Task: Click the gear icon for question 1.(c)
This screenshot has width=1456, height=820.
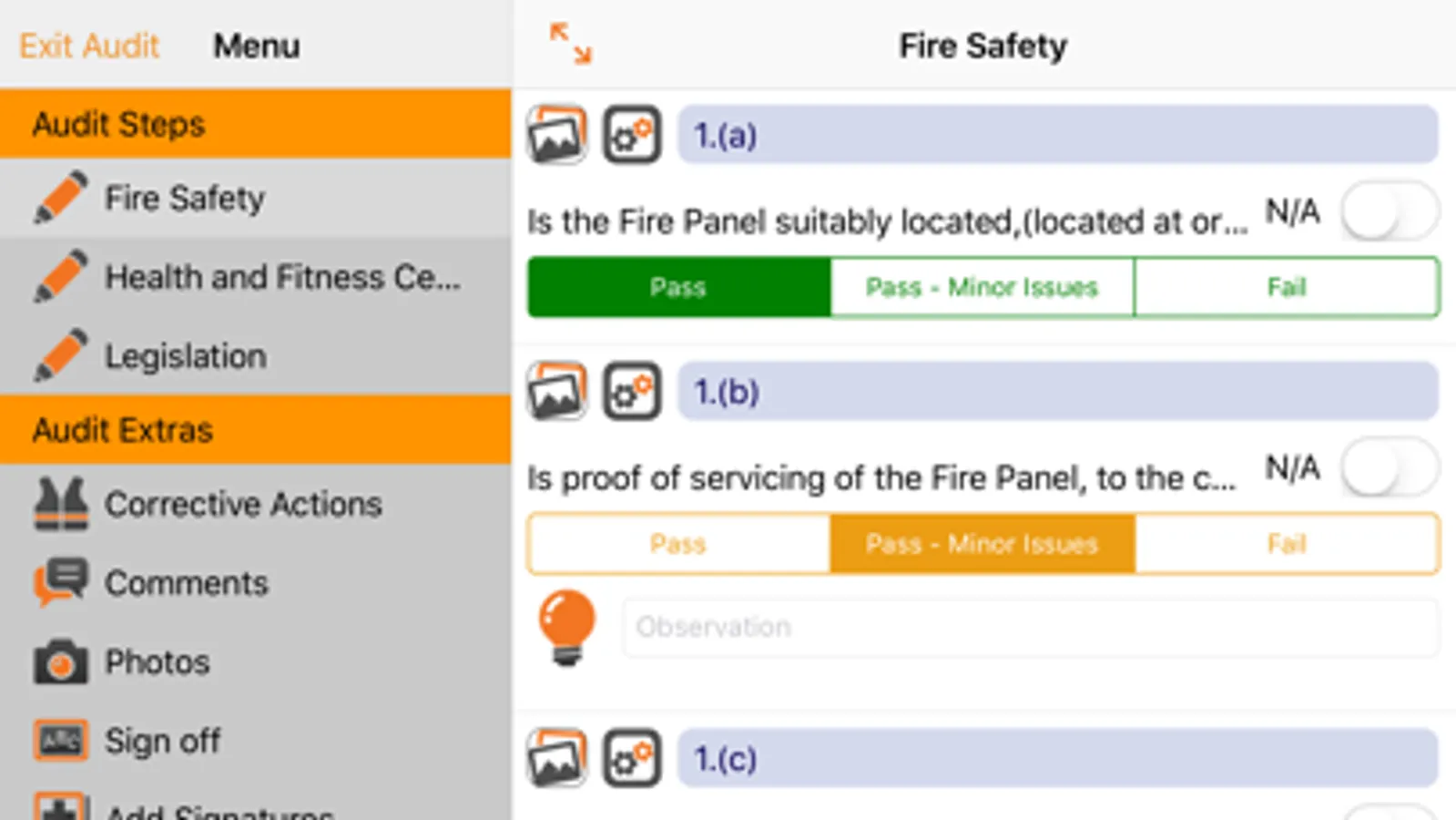Action: (x=632, y=758)
